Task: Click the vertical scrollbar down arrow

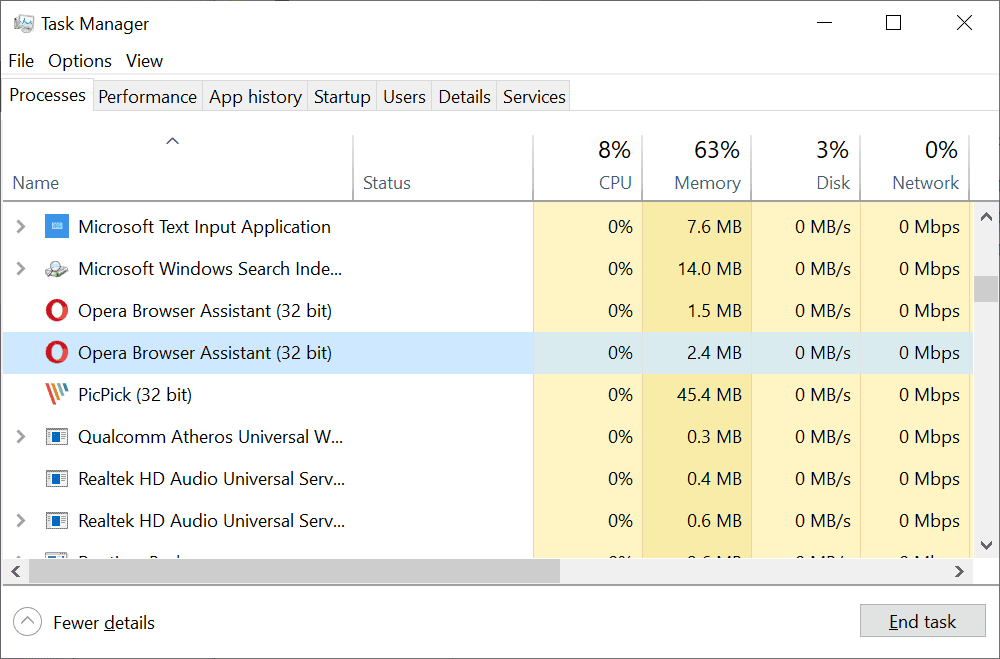Action: click(985, 545)
